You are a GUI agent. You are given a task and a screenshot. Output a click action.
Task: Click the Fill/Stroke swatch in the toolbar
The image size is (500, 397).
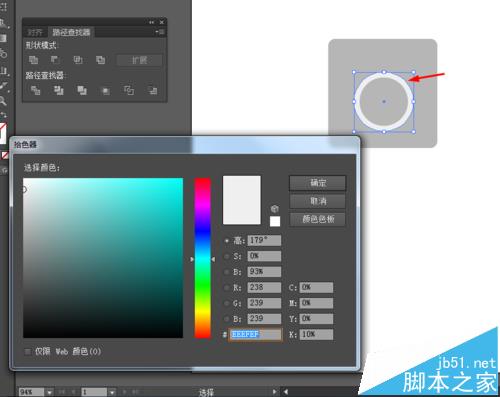click(x=3, y=133)
